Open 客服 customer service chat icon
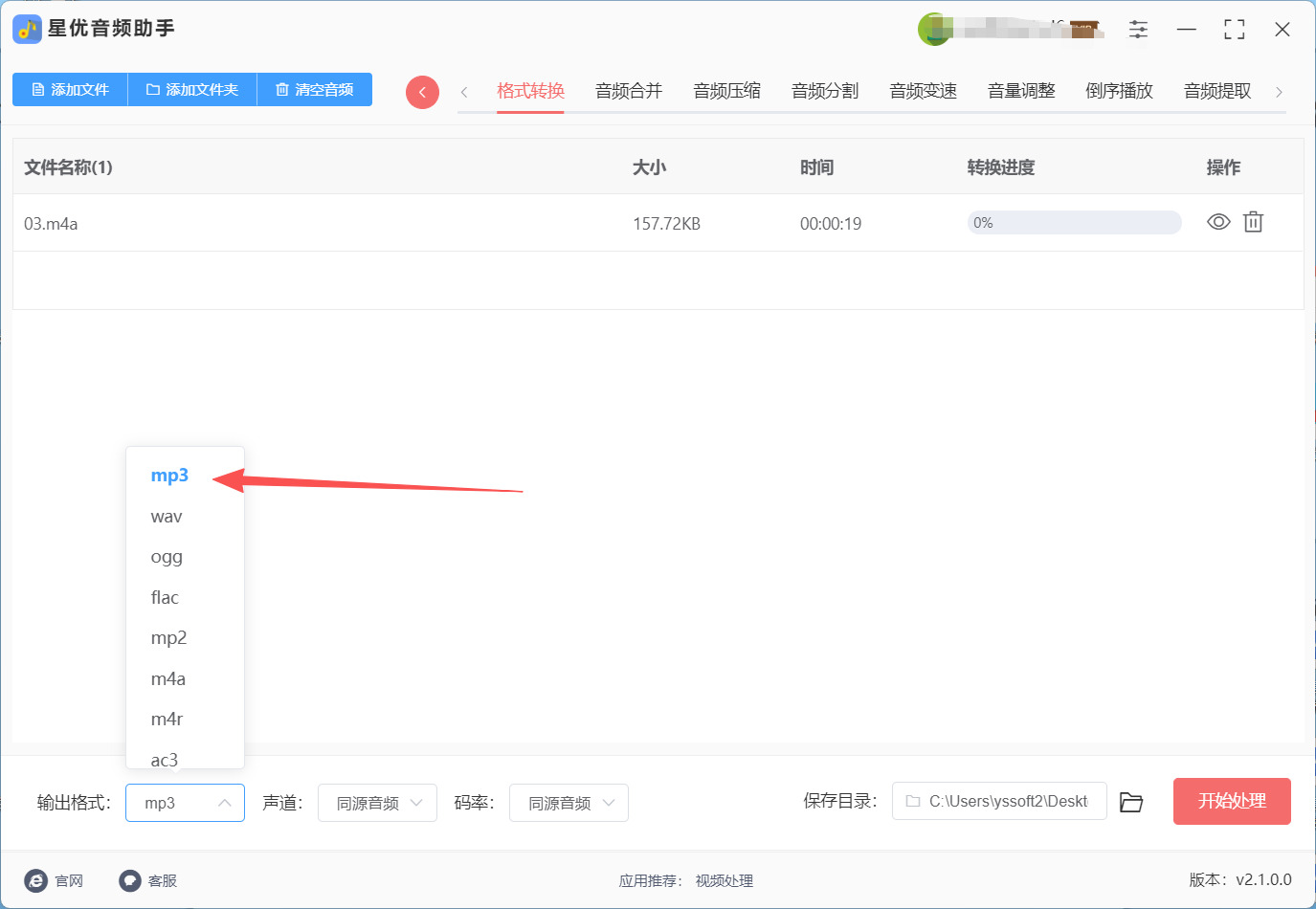The image size is (1316, 909). pyautogui.click(x=130, y=880)
